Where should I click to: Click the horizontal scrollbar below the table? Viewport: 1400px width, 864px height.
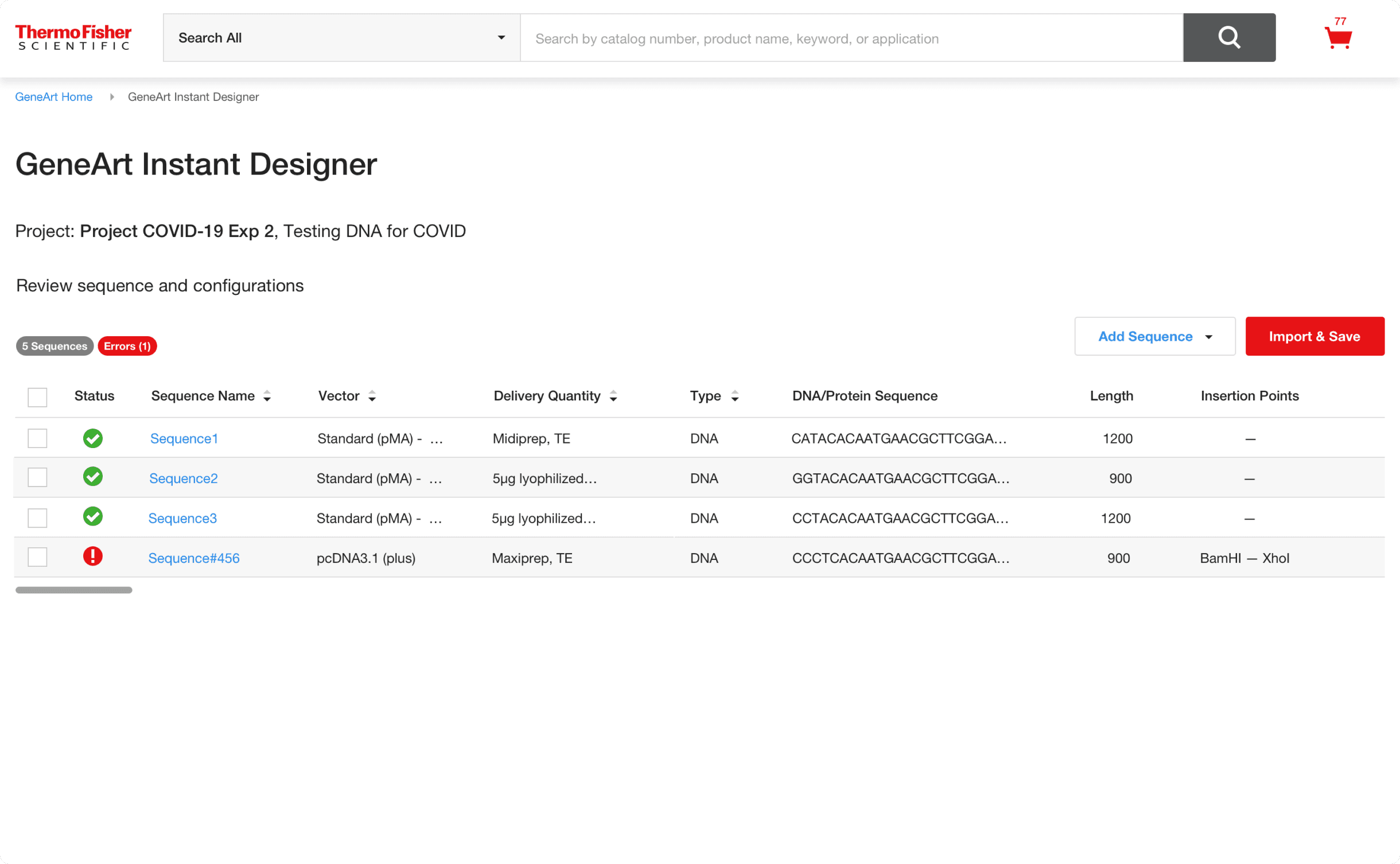coord(74,590)
